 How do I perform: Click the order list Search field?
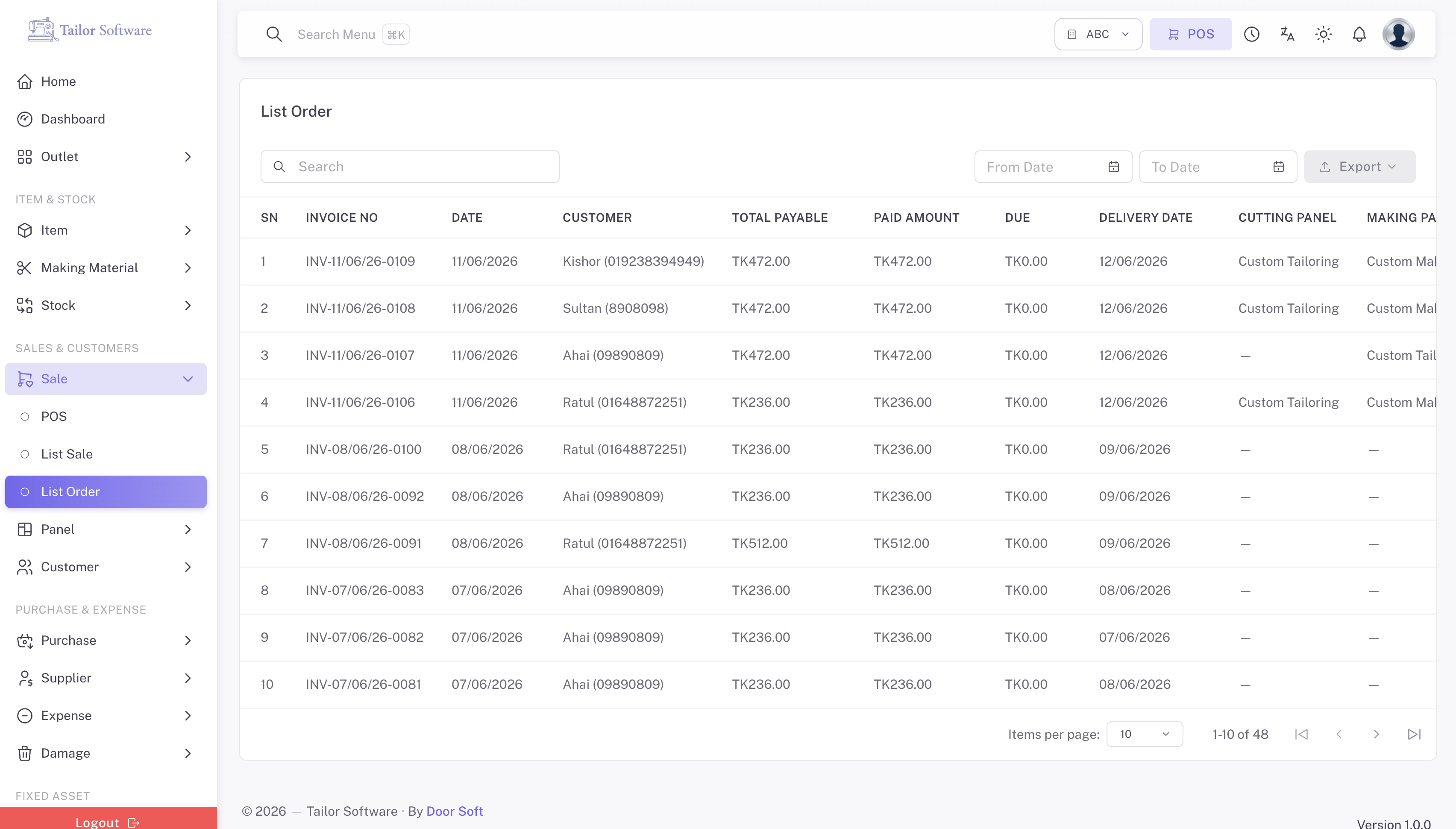410,167
